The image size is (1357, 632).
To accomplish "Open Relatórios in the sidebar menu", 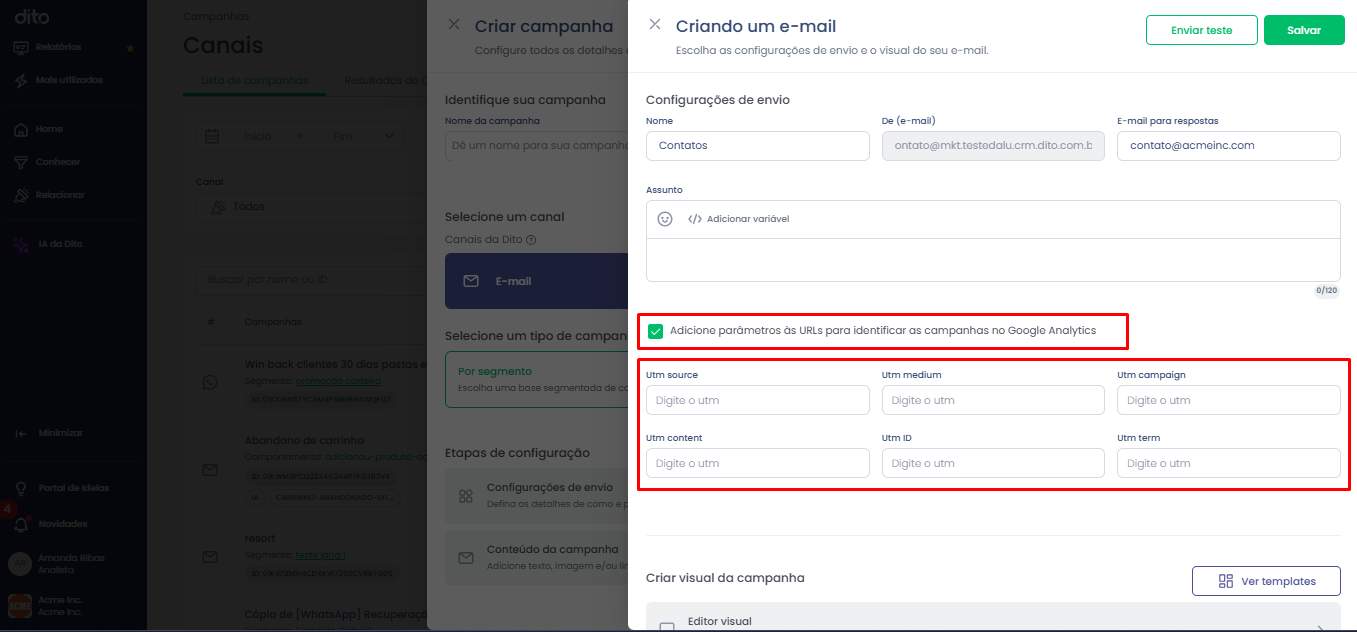I will [58, 47].
